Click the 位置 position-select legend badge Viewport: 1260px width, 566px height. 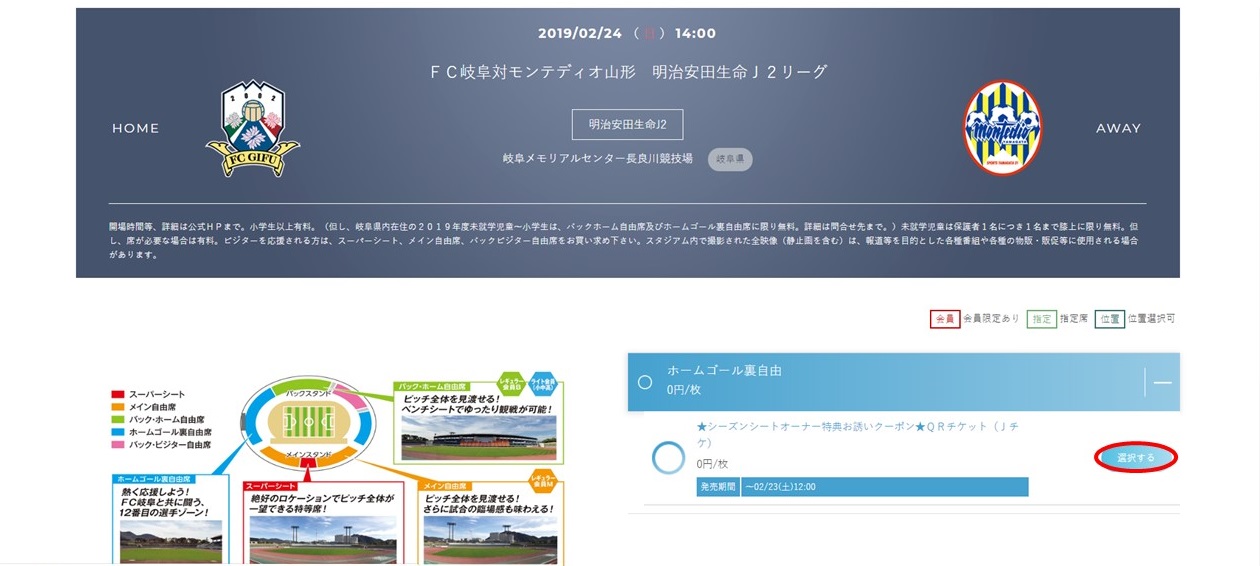click(x=1109, y=318)
